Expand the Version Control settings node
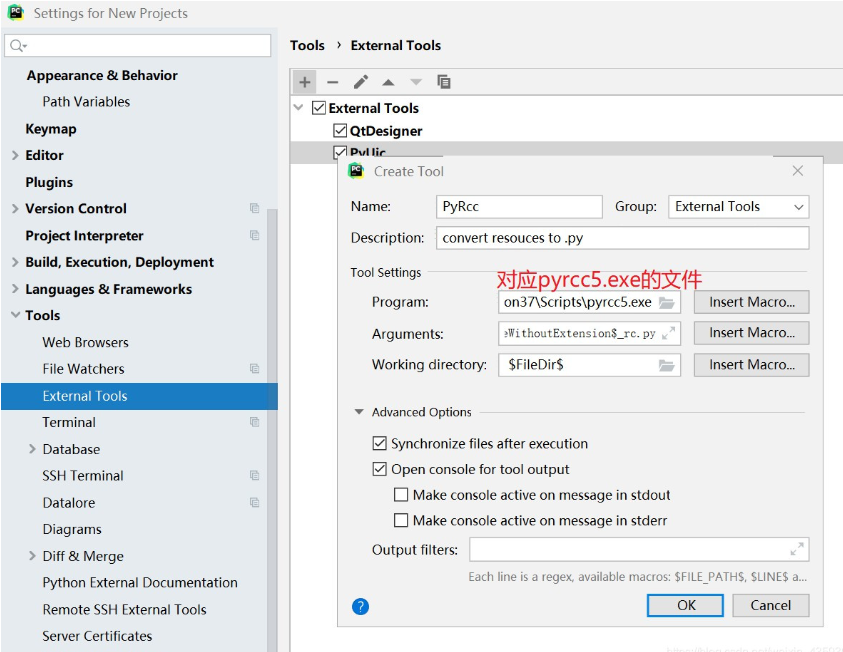This screenshot has height=652, width=843. [14, 209]
